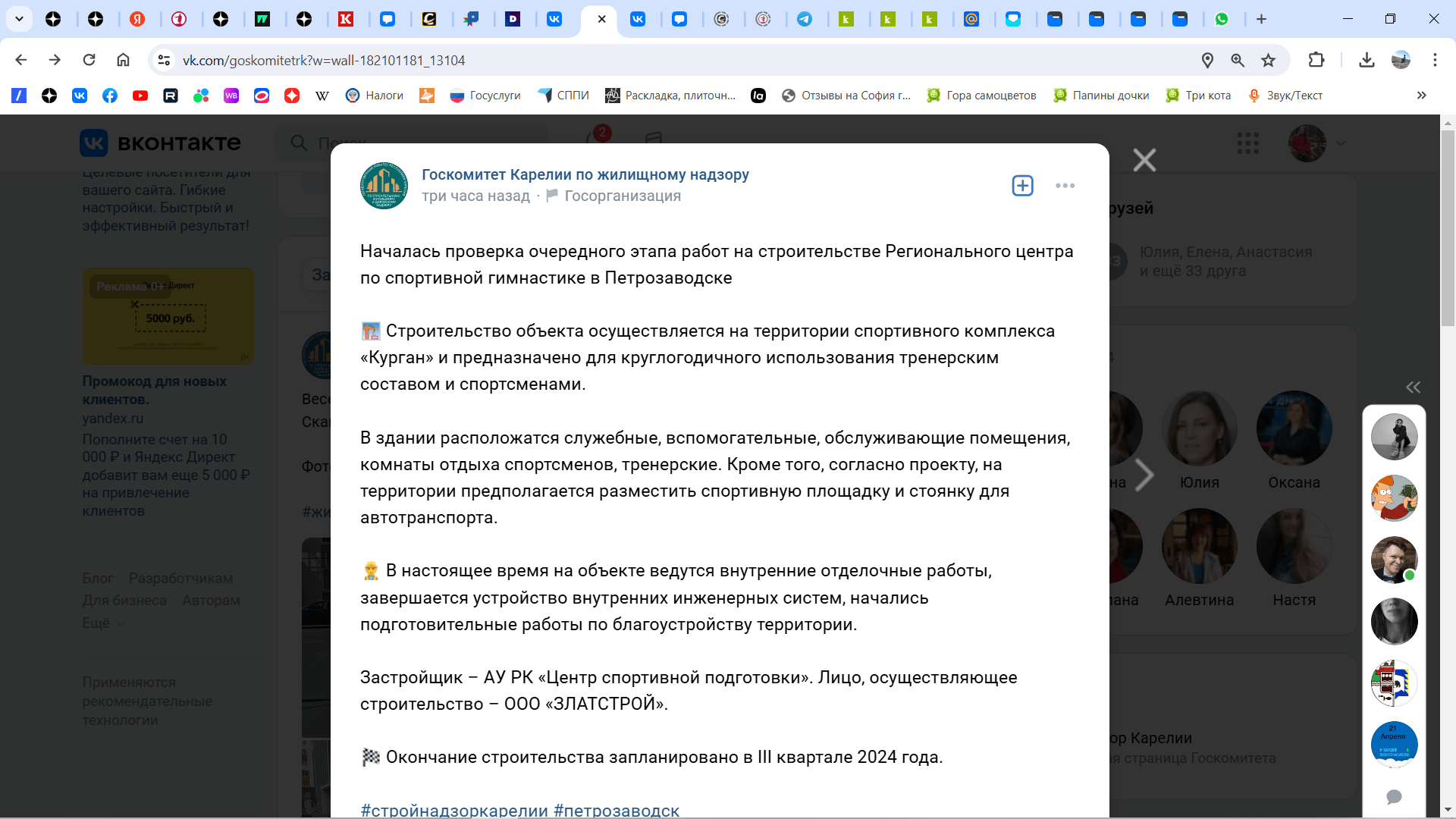Click the #петрозаводск hashtag
Viewport: 1456px width, 819px height.
point(616,809)
